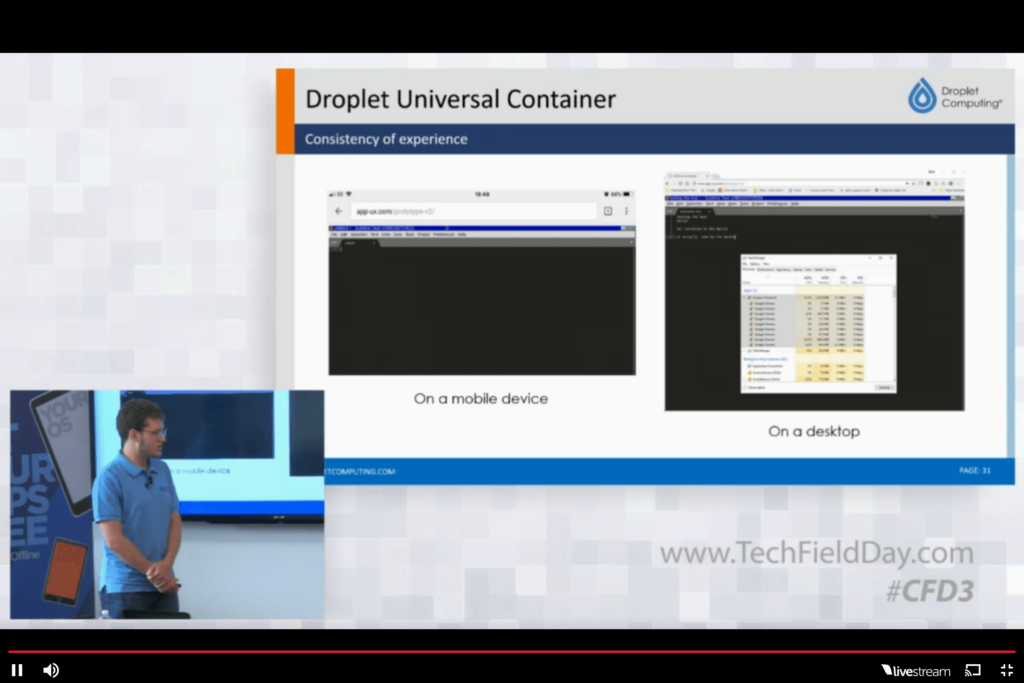Click the speaker camera inset video

[167, 504]
